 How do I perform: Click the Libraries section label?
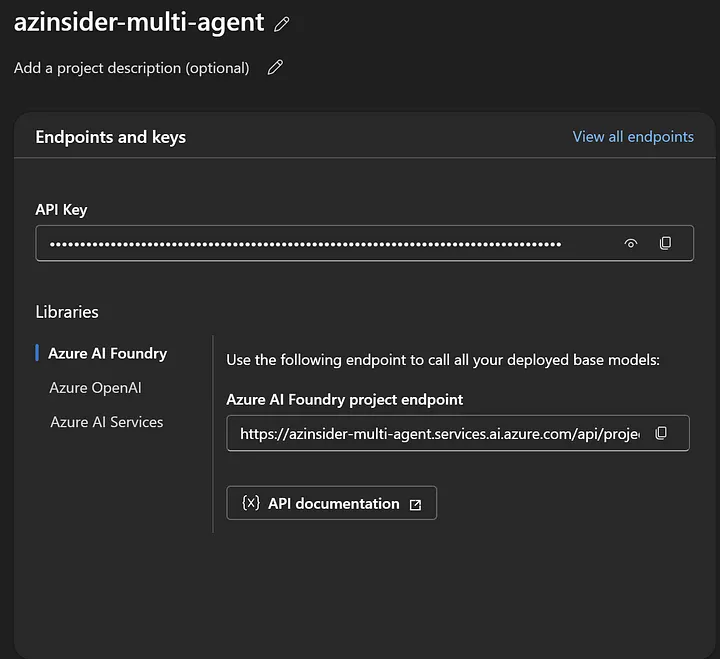point(67,312)
